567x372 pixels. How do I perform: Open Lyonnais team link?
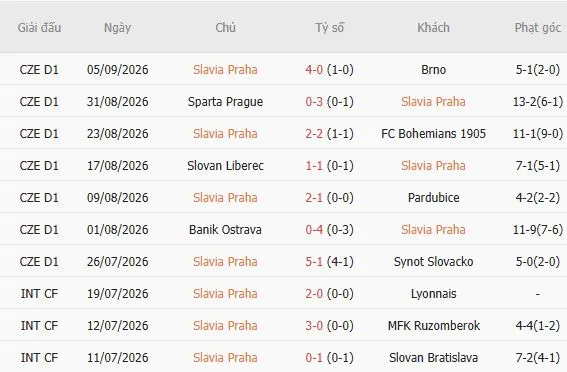click(x=433, y=294)
